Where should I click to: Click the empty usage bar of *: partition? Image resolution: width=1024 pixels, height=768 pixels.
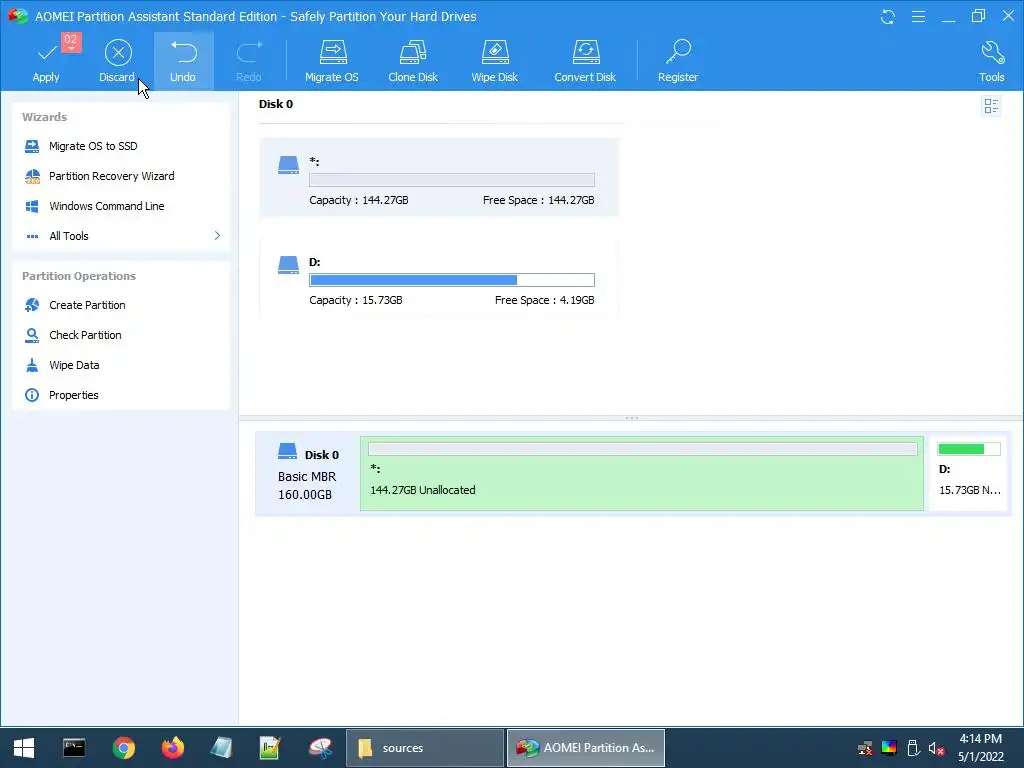pos(452,180)
